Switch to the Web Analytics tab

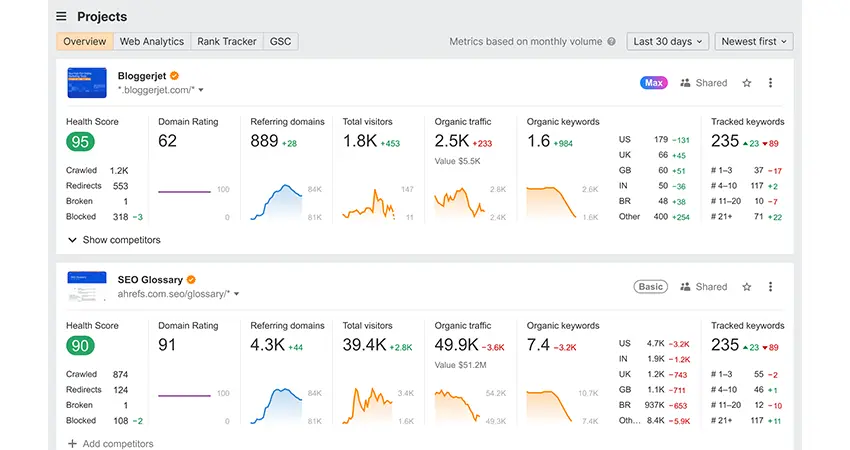(152, 41)
